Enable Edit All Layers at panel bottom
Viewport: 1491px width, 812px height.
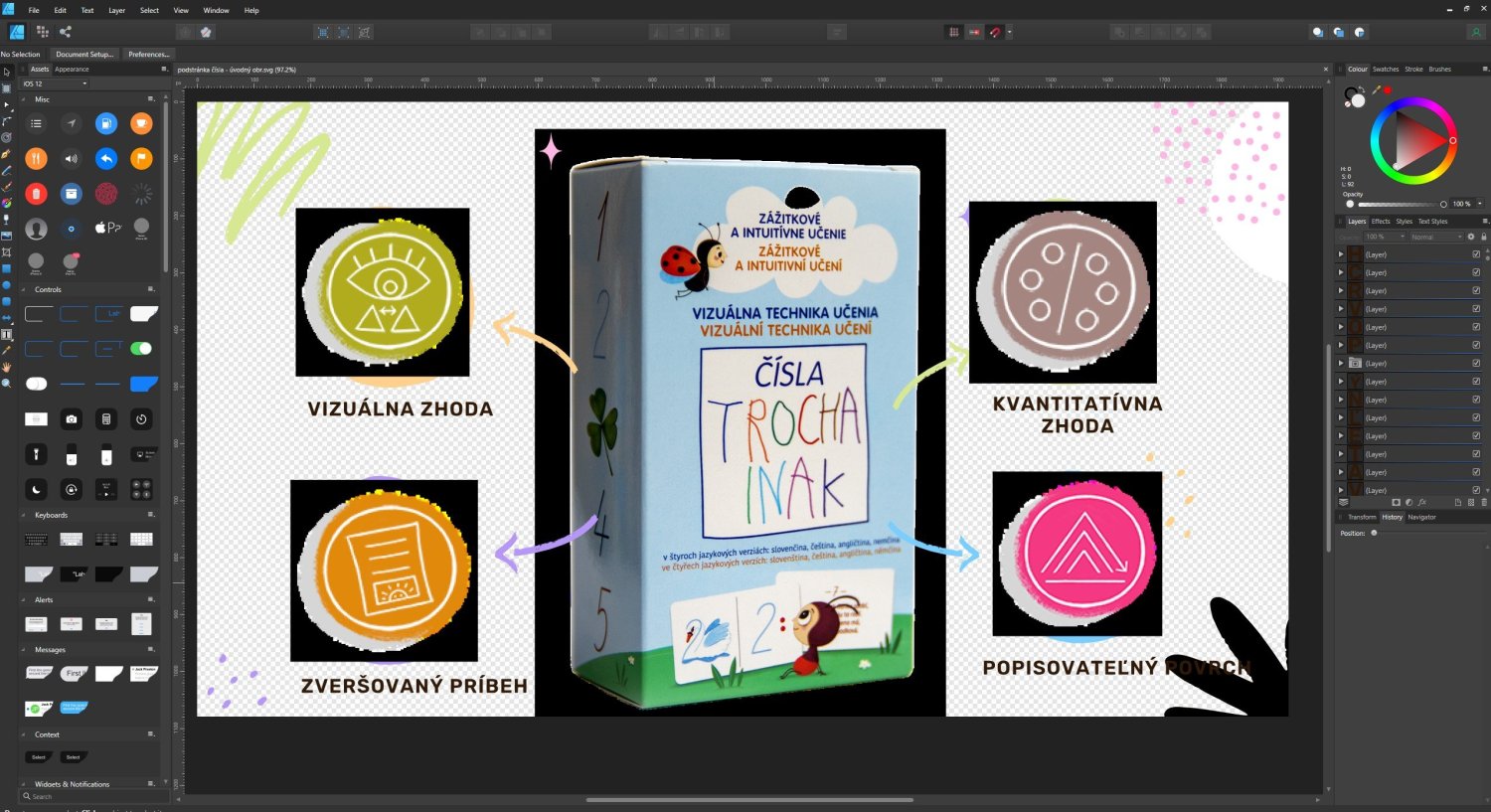click(x=1344, y=502)
